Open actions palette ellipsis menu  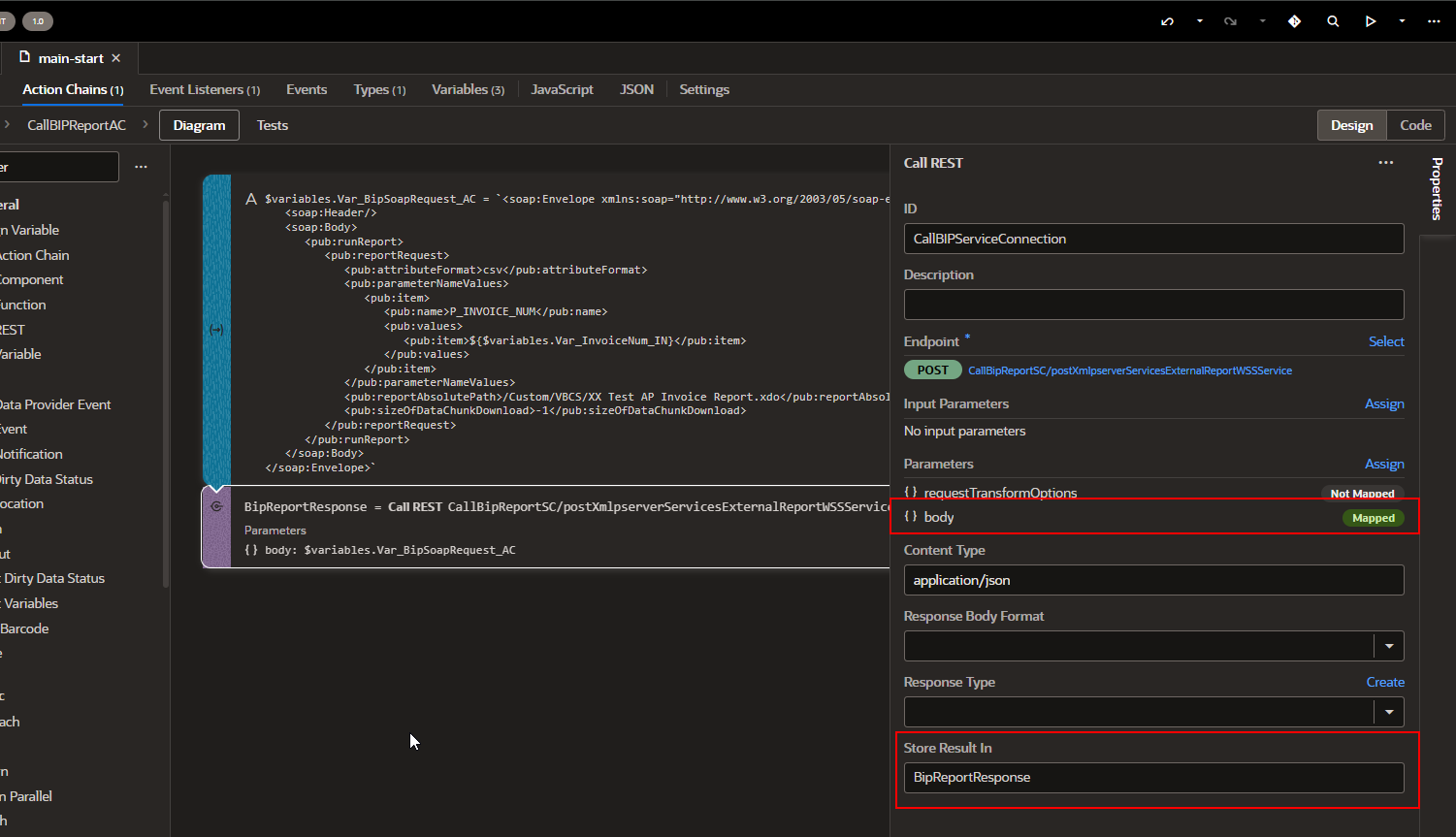click(142, 167)
